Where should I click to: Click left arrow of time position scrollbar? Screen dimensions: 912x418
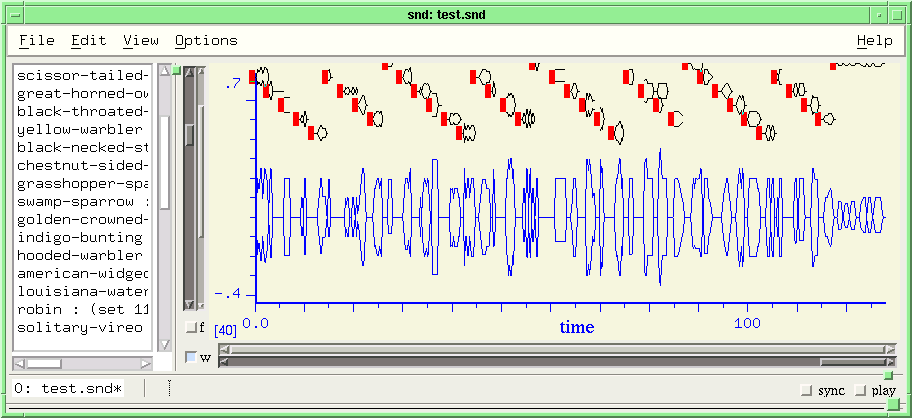(x=224, y=349)
